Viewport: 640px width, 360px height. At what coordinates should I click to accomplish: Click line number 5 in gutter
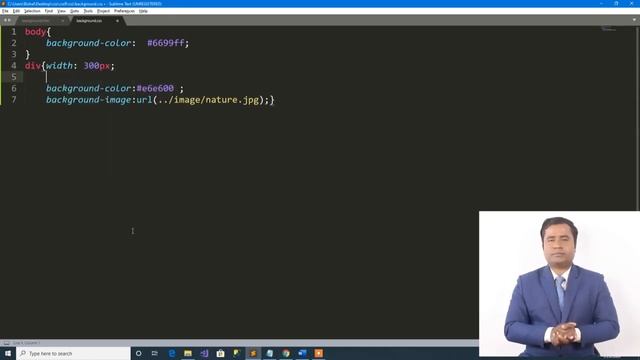[14, 77]
